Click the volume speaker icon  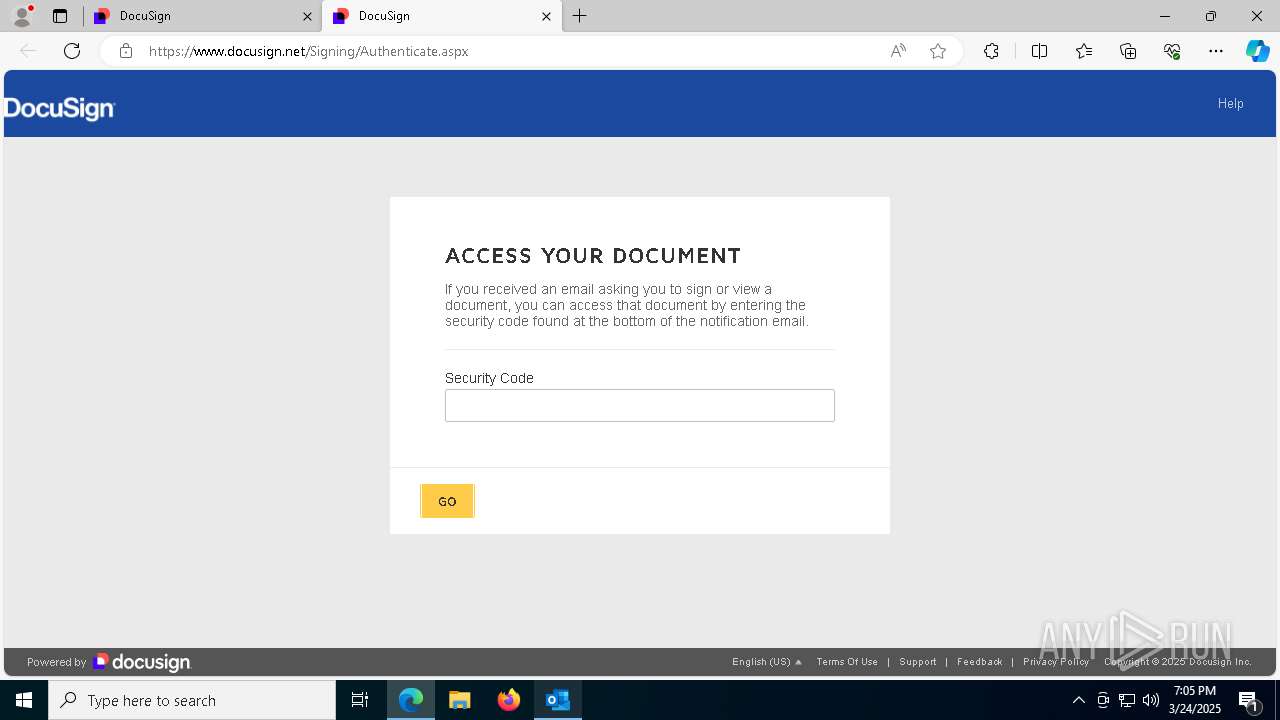click(1151, 700)
